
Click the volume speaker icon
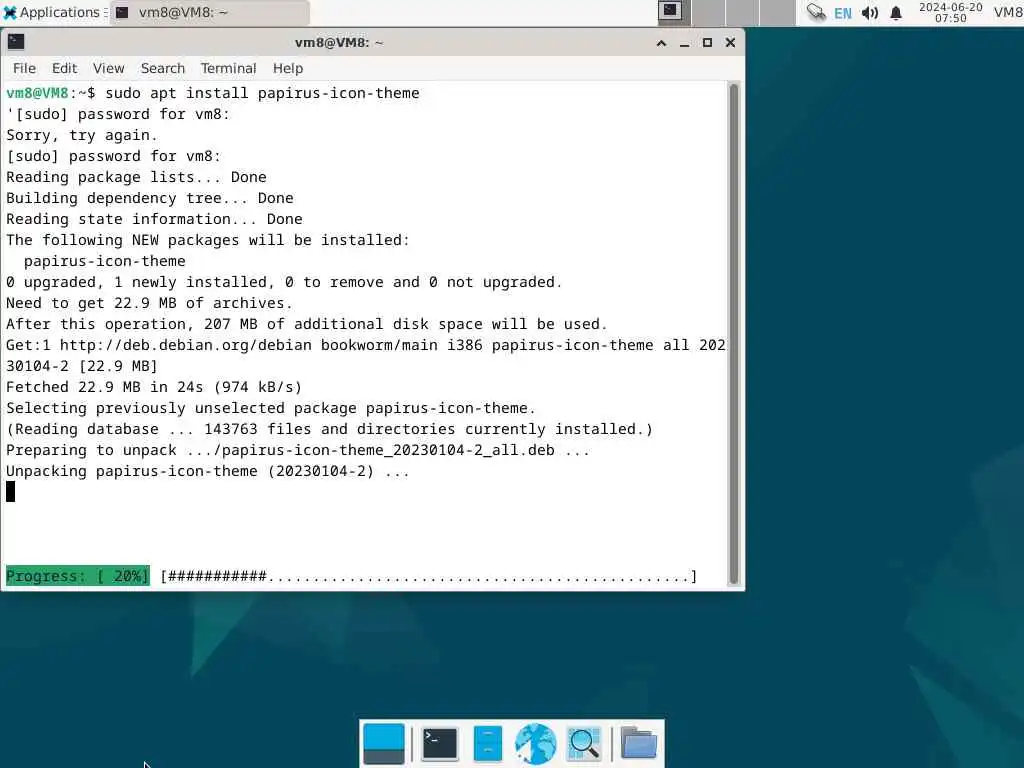tap(869, 13)
